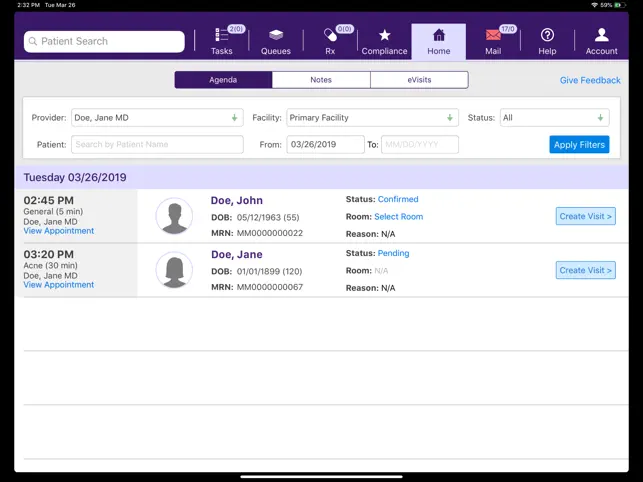This screenshot has width=643, height=482.
Task: Switch to the eVisits tab
Action: 419,80
